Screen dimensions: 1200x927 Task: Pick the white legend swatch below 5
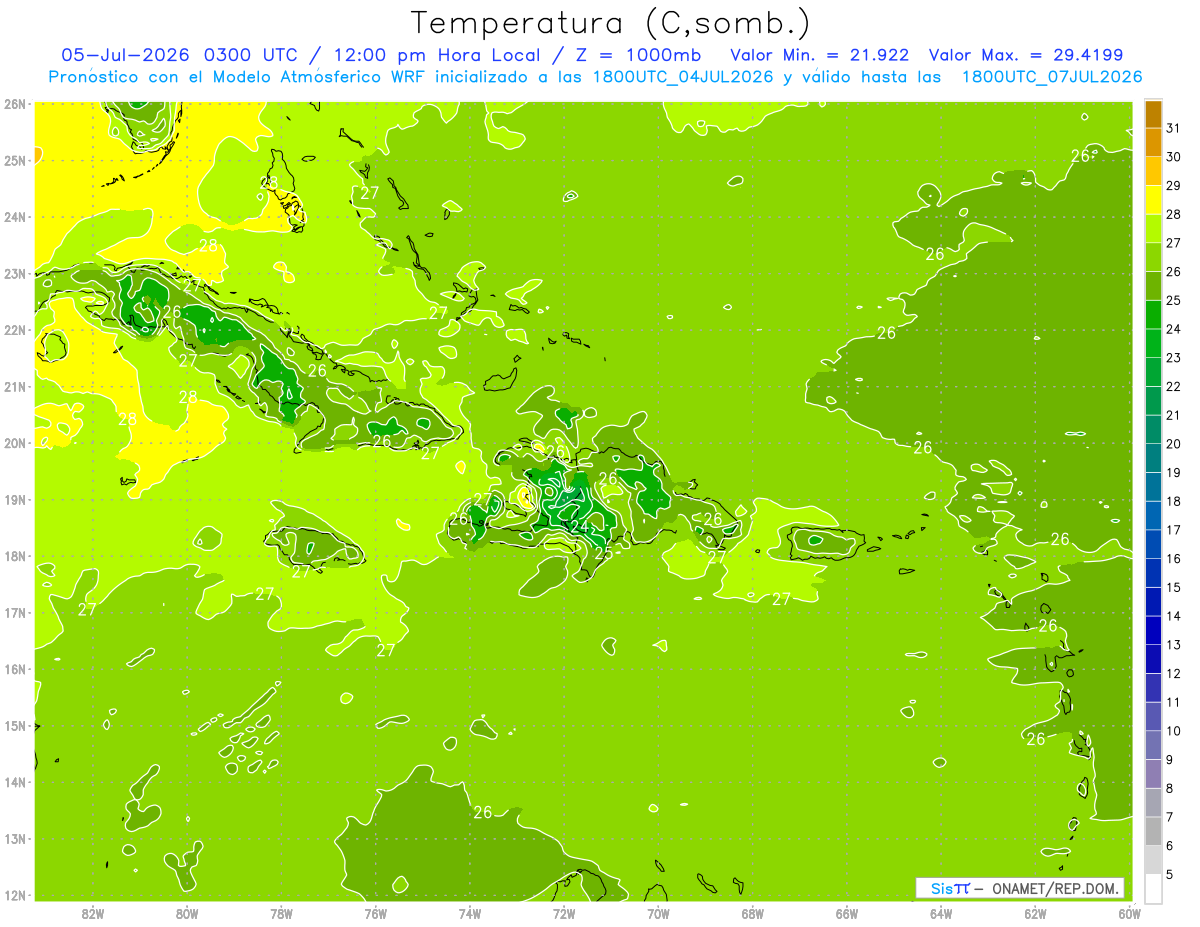tap(1153, 888)
